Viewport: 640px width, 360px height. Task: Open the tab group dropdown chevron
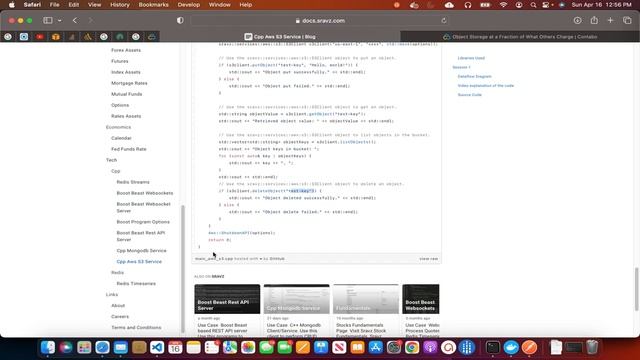60,20
